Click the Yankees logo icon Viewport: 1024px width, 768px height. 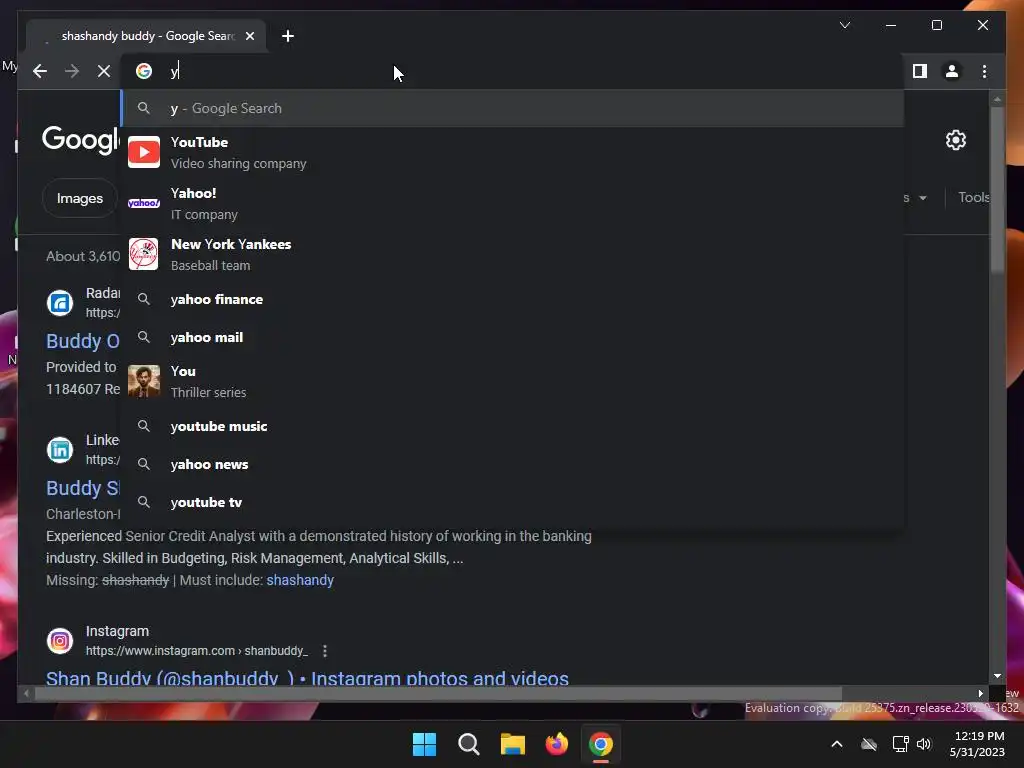[x=144, y=254]
